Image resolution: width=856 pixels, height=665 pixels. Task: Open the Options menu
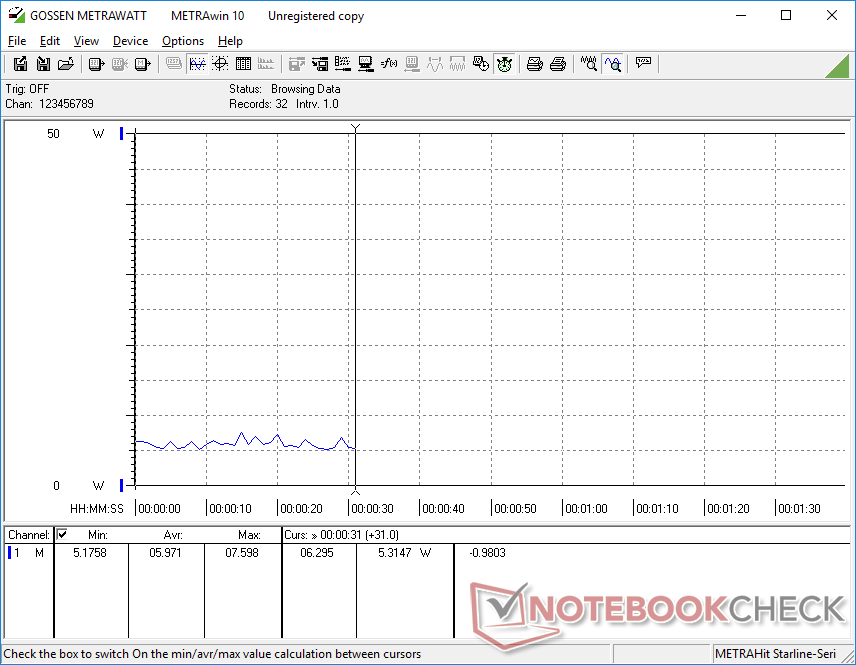(x=183, y=41)
